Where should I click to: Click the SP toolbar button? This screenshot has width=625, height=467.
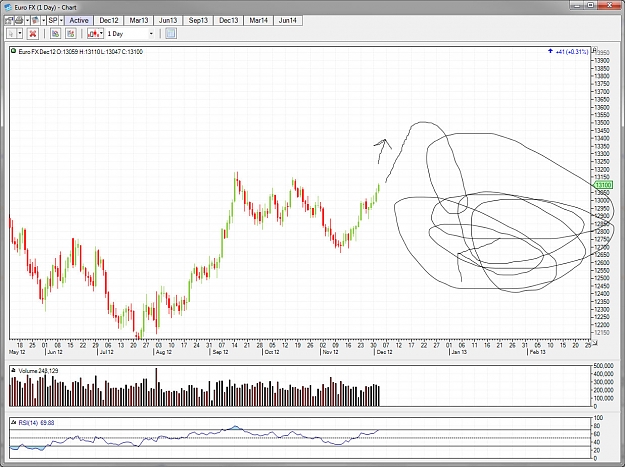tap(53, 20)
